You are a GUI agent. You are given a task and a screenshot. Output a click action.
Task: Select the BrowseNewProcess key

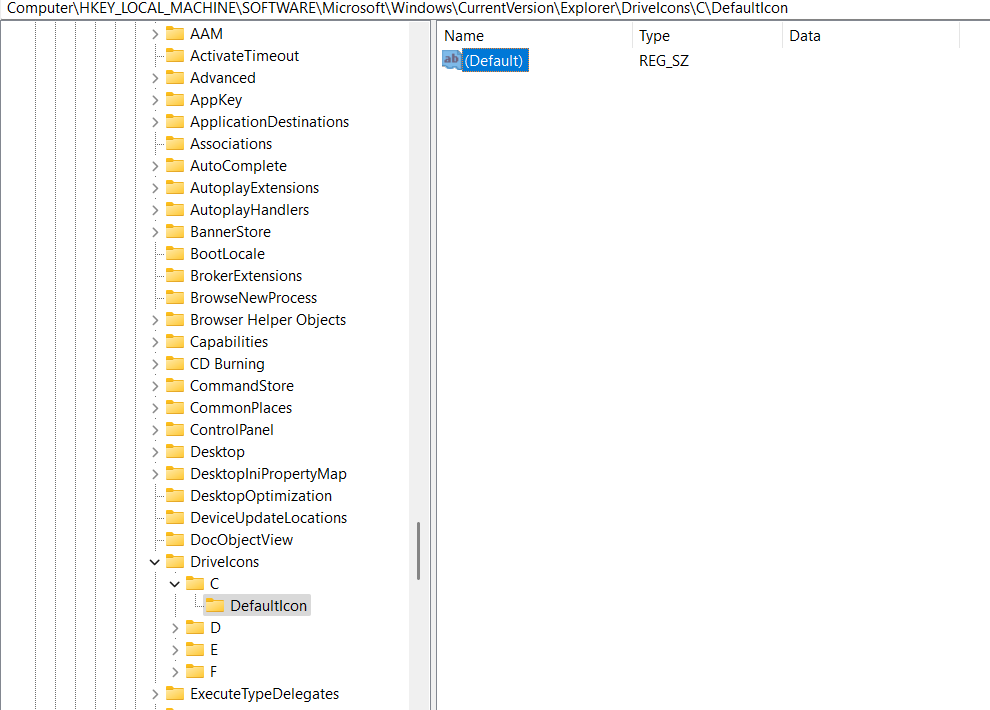coord(253,298)
